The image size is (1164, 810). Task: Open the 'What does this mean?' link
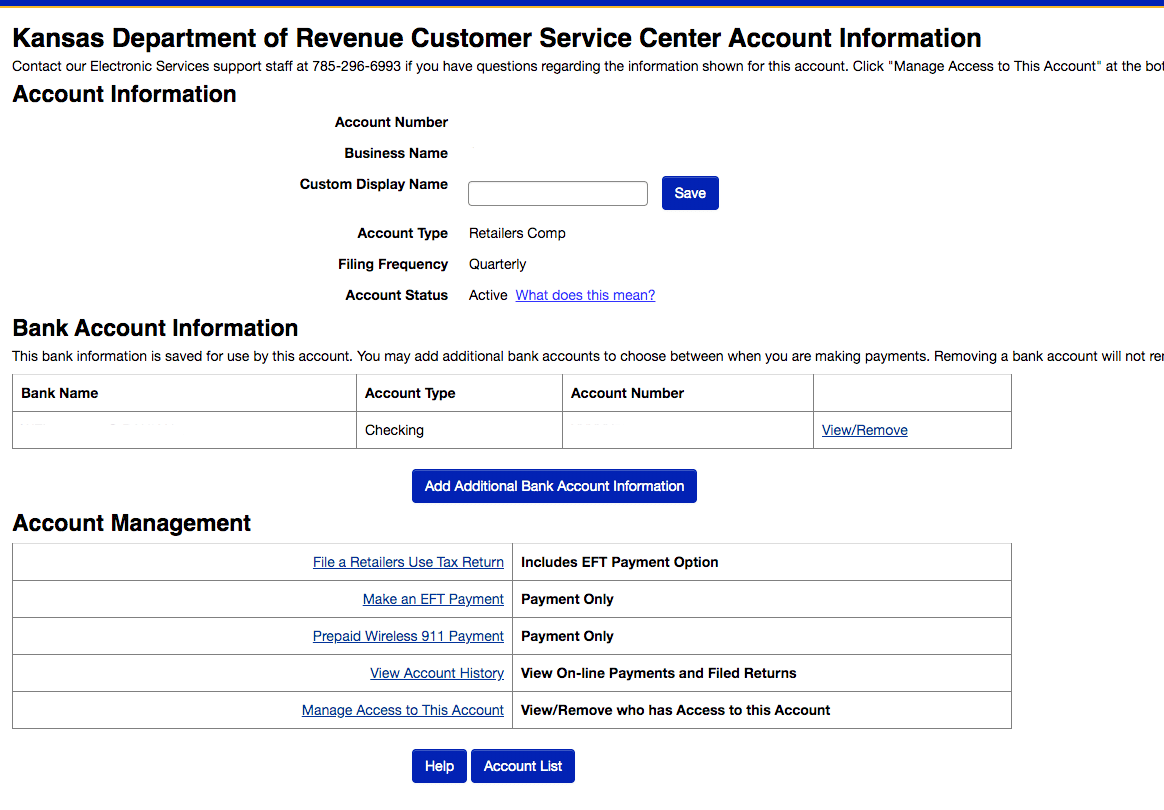pos(585,295)
